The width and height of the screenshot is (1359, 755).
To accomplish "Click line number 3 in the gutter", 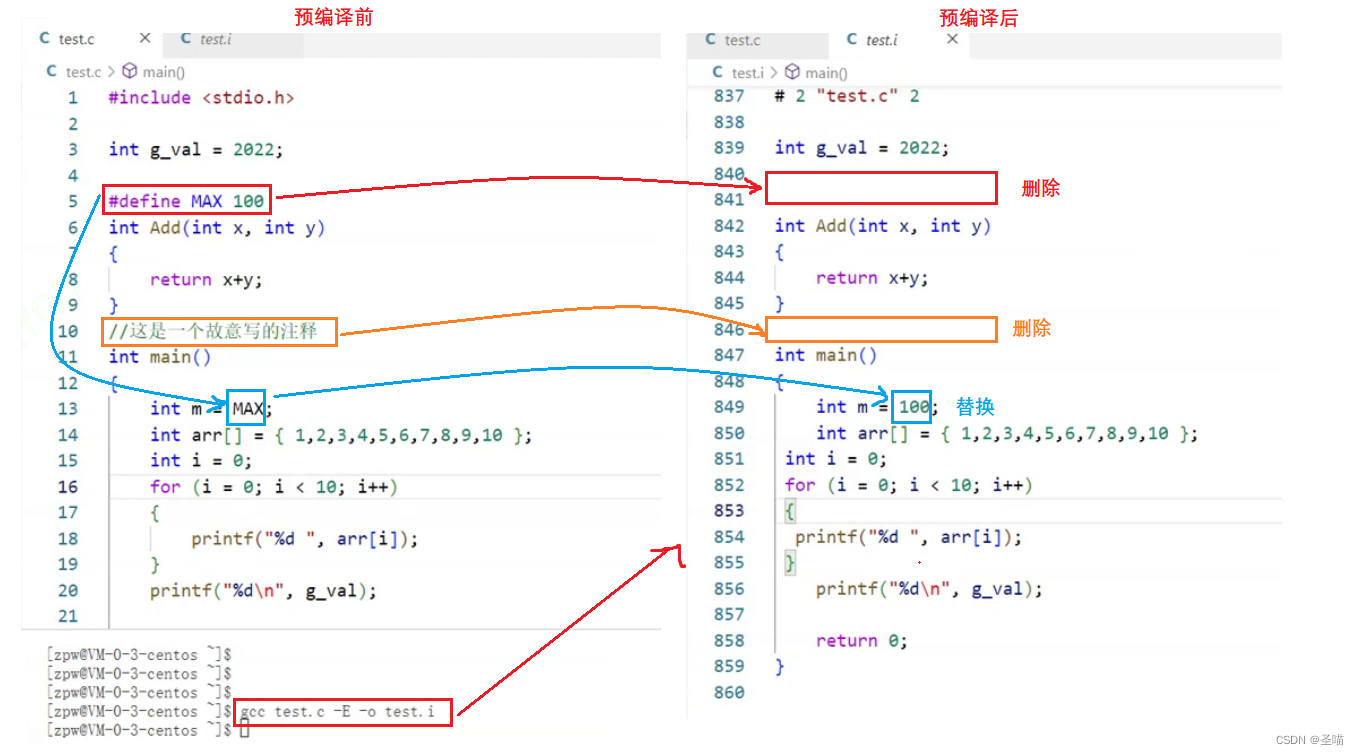I will [72, 150].
